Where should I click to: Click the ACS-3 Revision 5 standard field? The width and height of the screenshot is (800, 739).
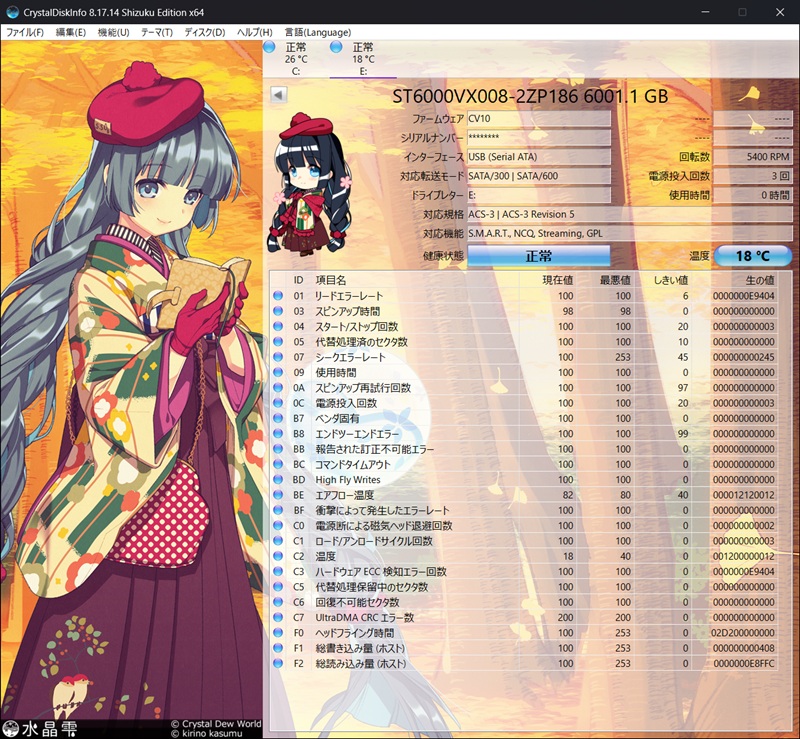point(629,214)
